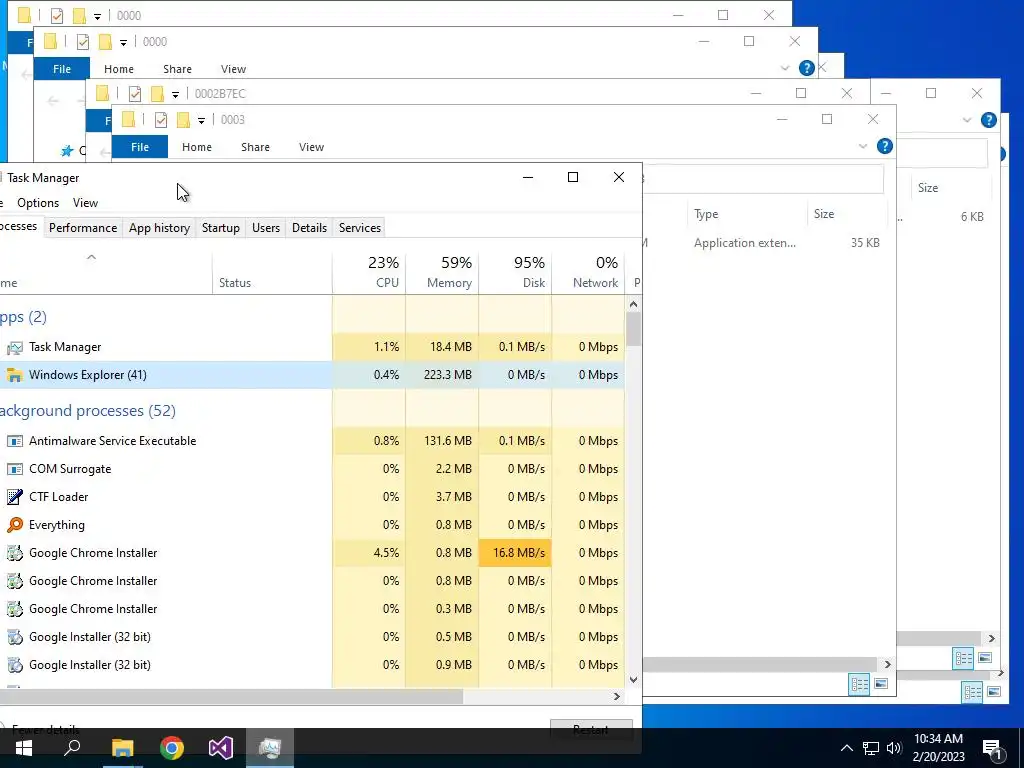The image size is (1024, 768).
Task: Click the Properties checkmark icon in the topmost 0000 title bar
Action: [57, 15]
